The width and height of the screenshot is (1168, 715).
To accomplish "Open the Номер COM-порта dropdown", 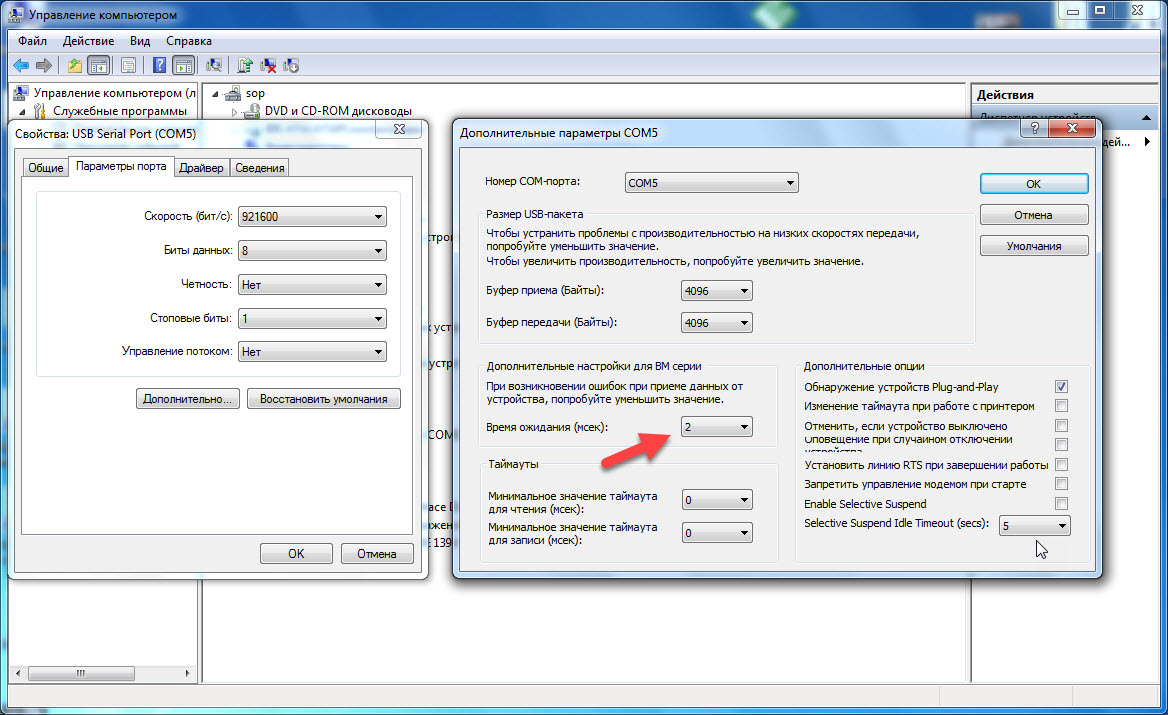I will (711, 182).
